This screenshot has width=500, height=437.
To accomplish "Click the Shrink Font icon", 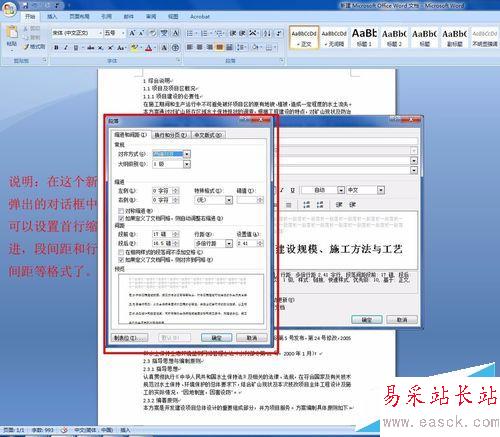I will point(141,33).
